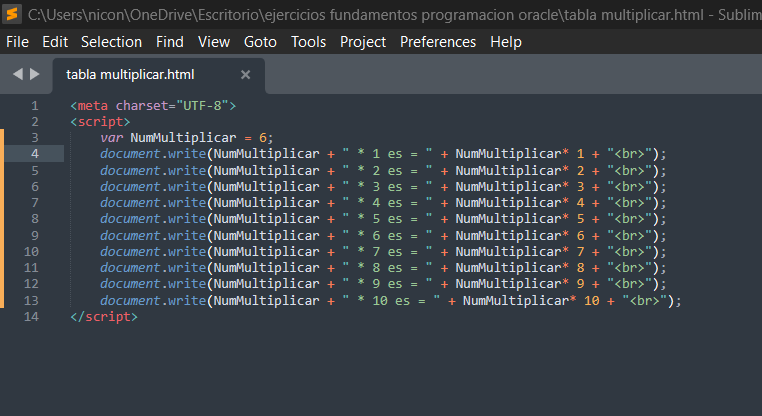This screenshot has width=762, height=416.
Task: Click the file path in title bar
Action: point(365,15)
